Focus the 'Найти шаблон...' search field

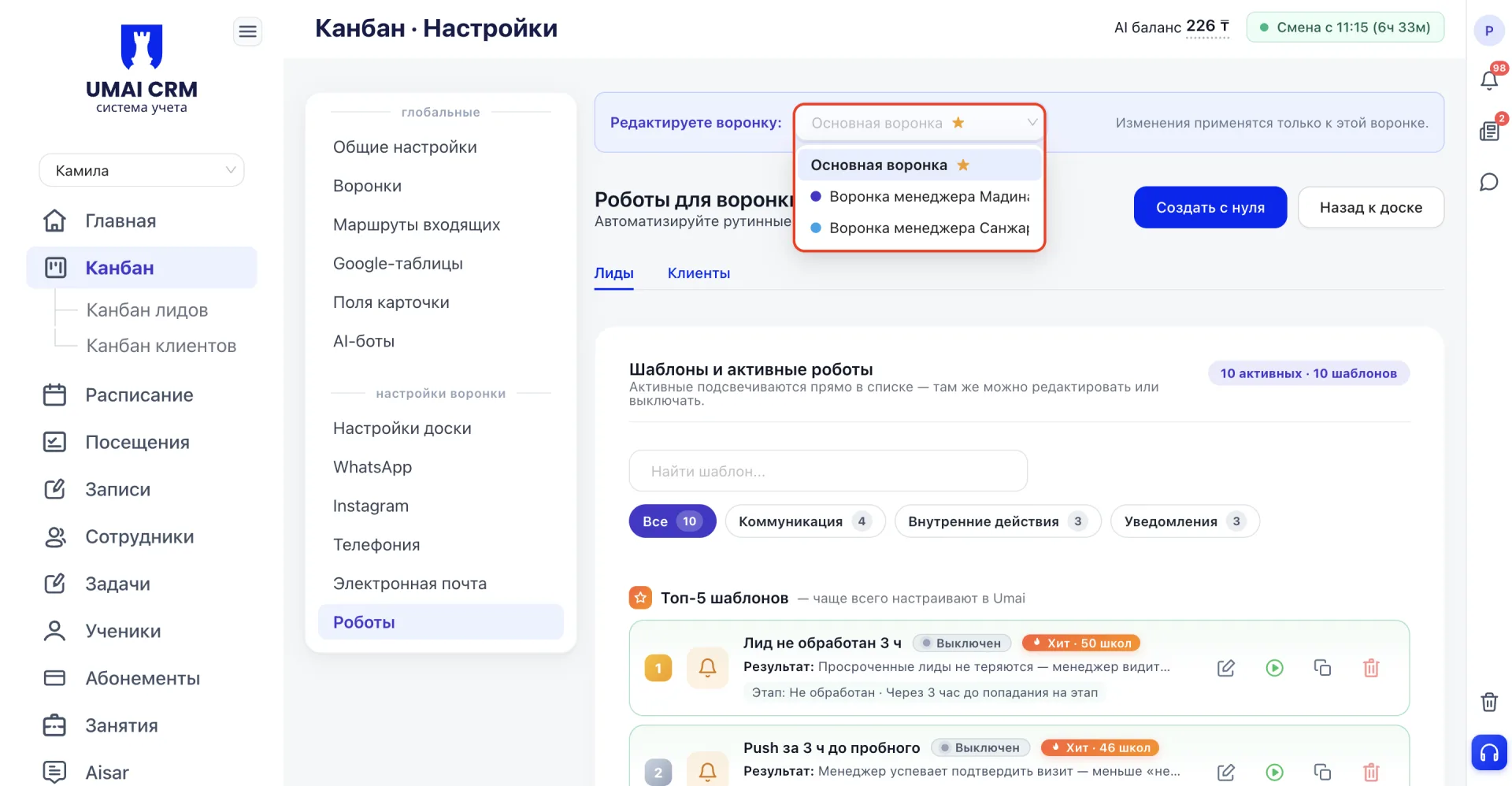click(828, 471)
